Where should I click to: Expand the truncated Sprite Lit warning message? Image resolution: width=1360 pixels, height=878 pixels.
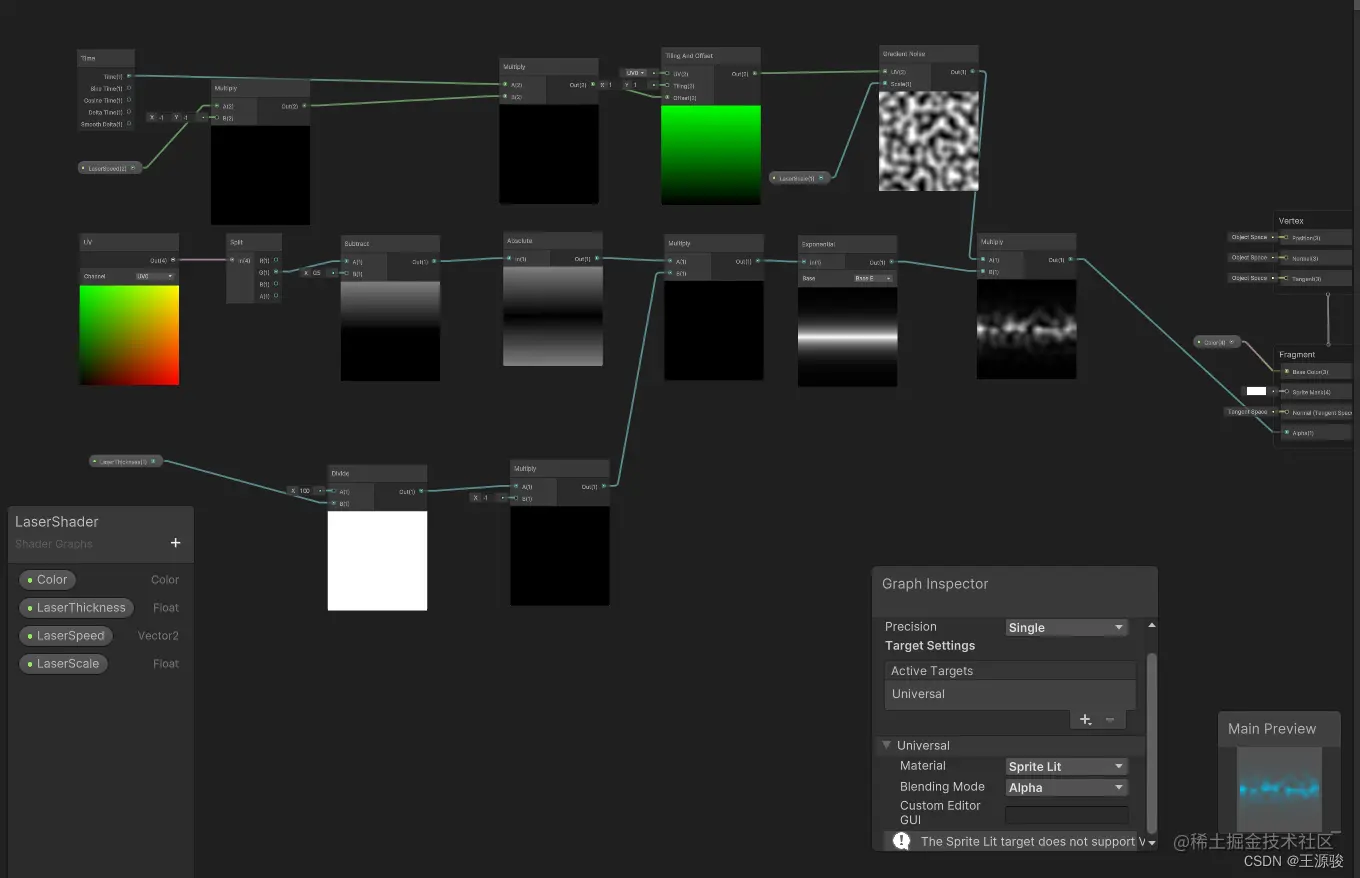click(x=1151, y=842)
